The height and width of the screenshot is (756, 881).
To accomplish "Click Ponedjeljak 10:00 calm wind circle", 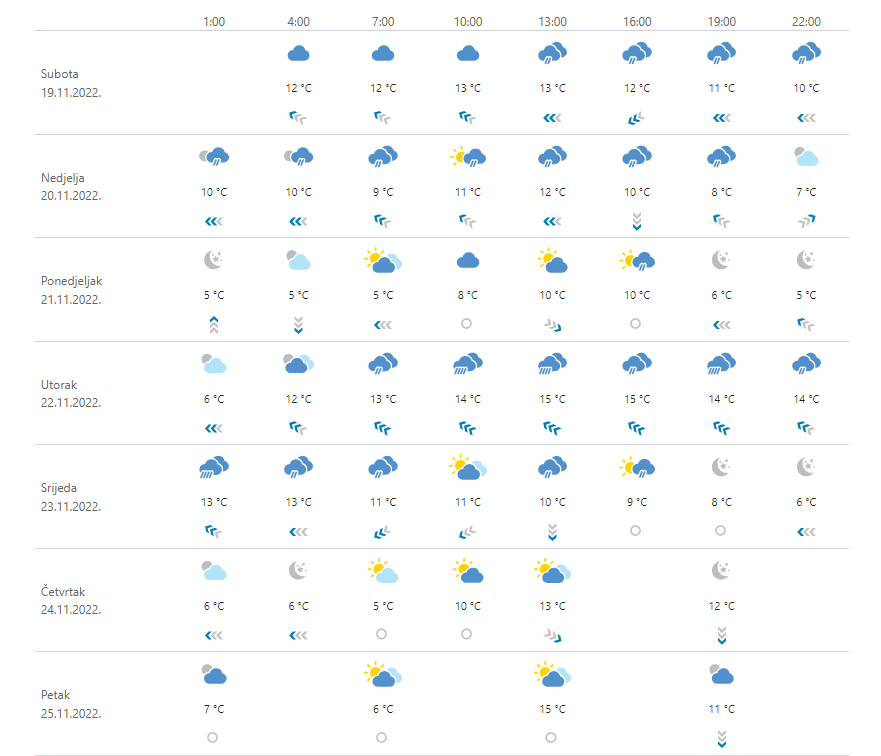I will (467, 323).
